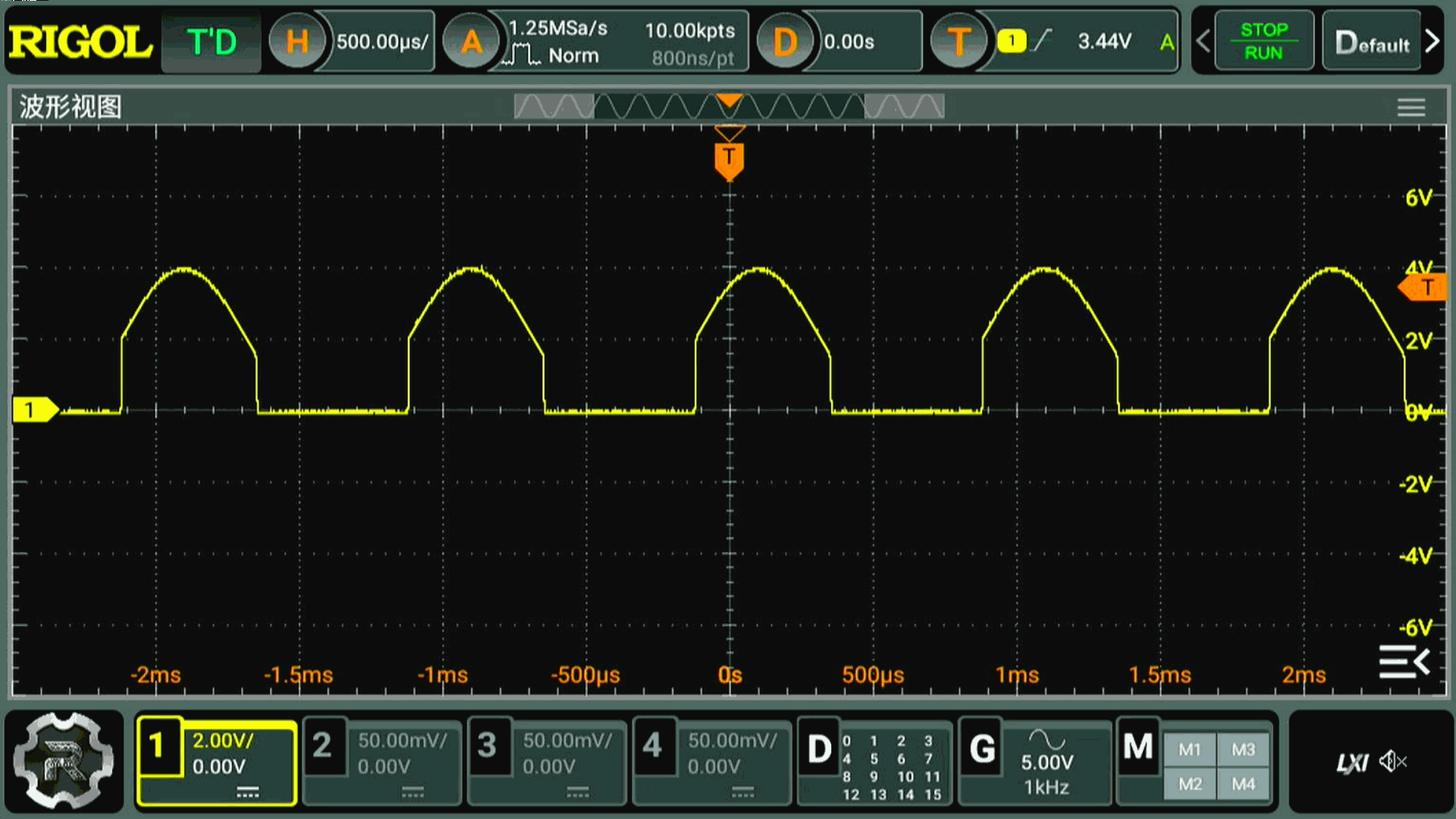Open the delay D settings icon
This screenshot has height=819, width=1456.
(785, 42)
